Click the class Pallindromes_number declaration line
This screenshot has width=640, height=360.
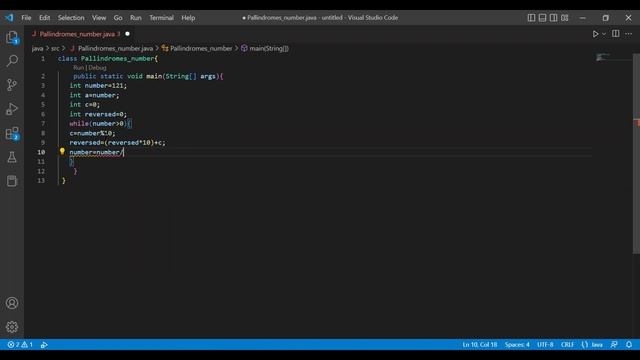[108, 58]
